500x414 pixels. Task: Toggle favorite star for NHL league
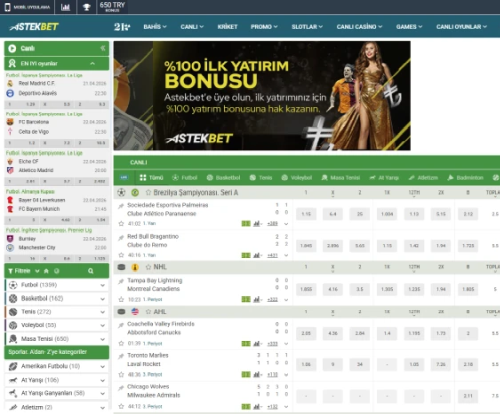tap(148, 267)
